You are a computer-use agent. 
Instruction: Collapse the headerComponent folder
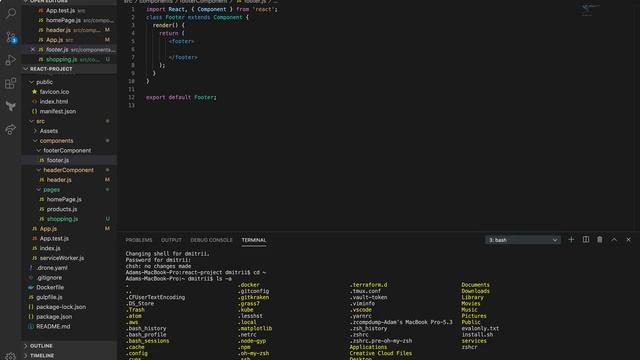click(x=69, y=170)
